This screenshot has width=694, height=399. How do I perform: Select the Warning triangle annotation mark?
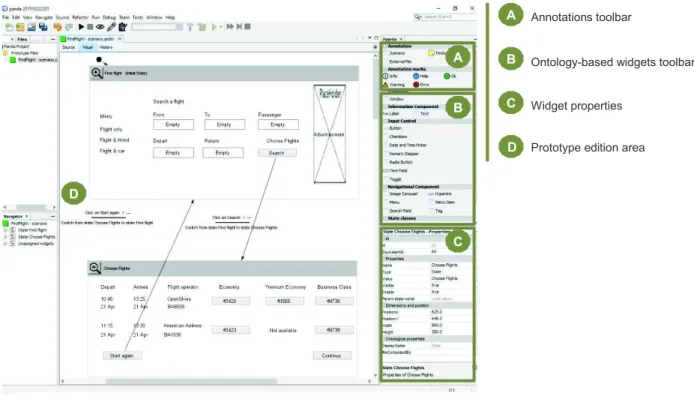pos(393,85)
